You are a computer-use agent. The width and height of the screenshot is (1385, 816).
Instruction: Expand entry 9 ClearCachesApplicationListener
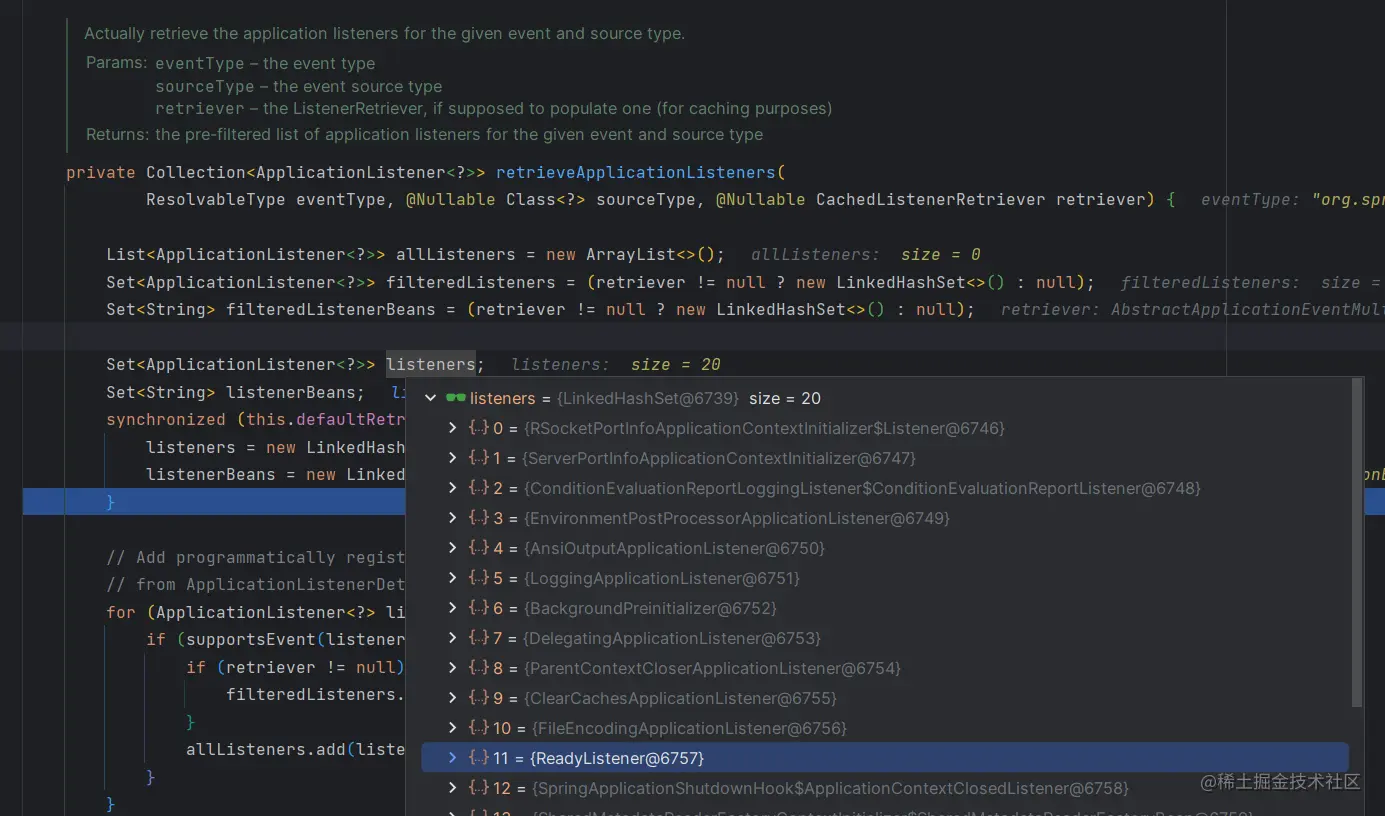tap(452, 698)
